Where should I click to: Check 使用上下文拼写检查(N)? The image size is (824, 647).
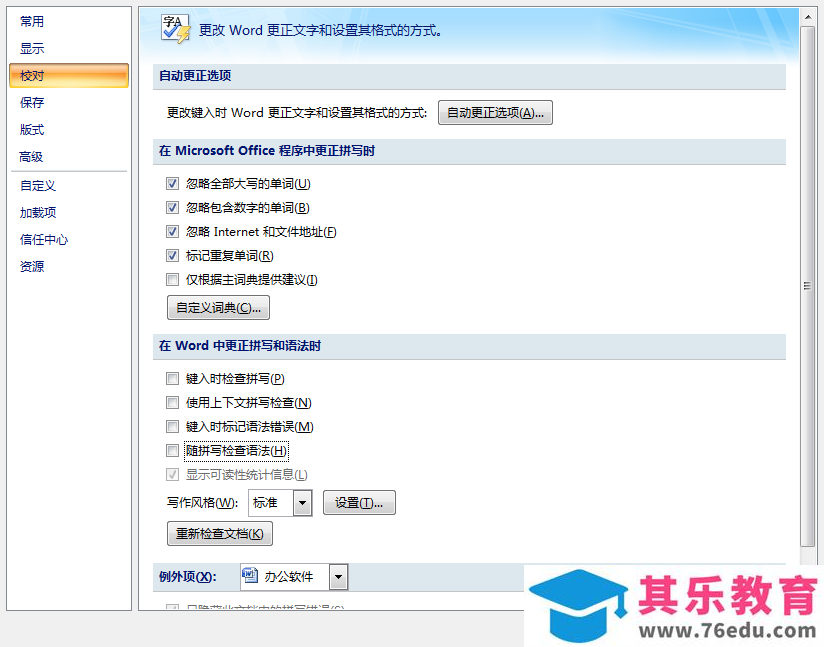coord(172,403)
